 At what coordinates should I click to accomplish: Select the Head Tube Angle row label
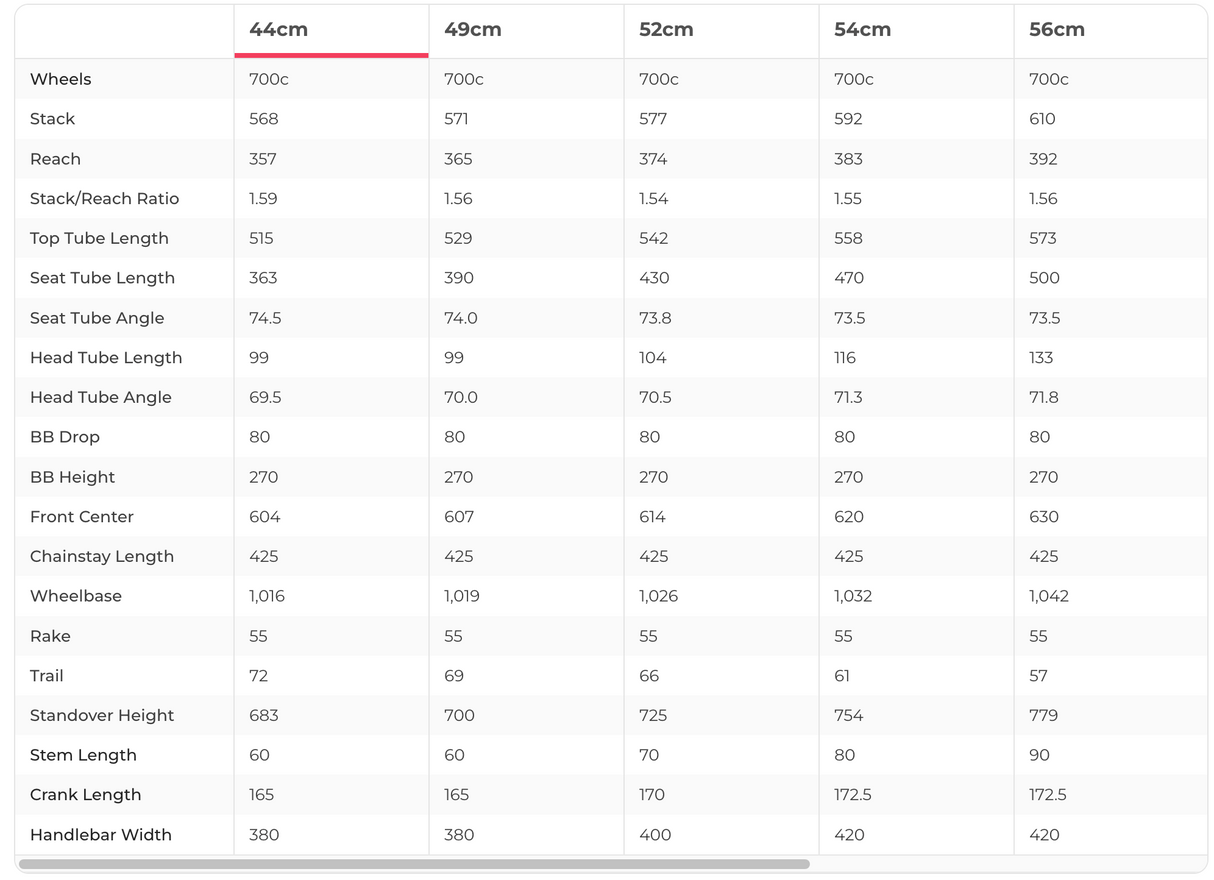click(101, 397)
